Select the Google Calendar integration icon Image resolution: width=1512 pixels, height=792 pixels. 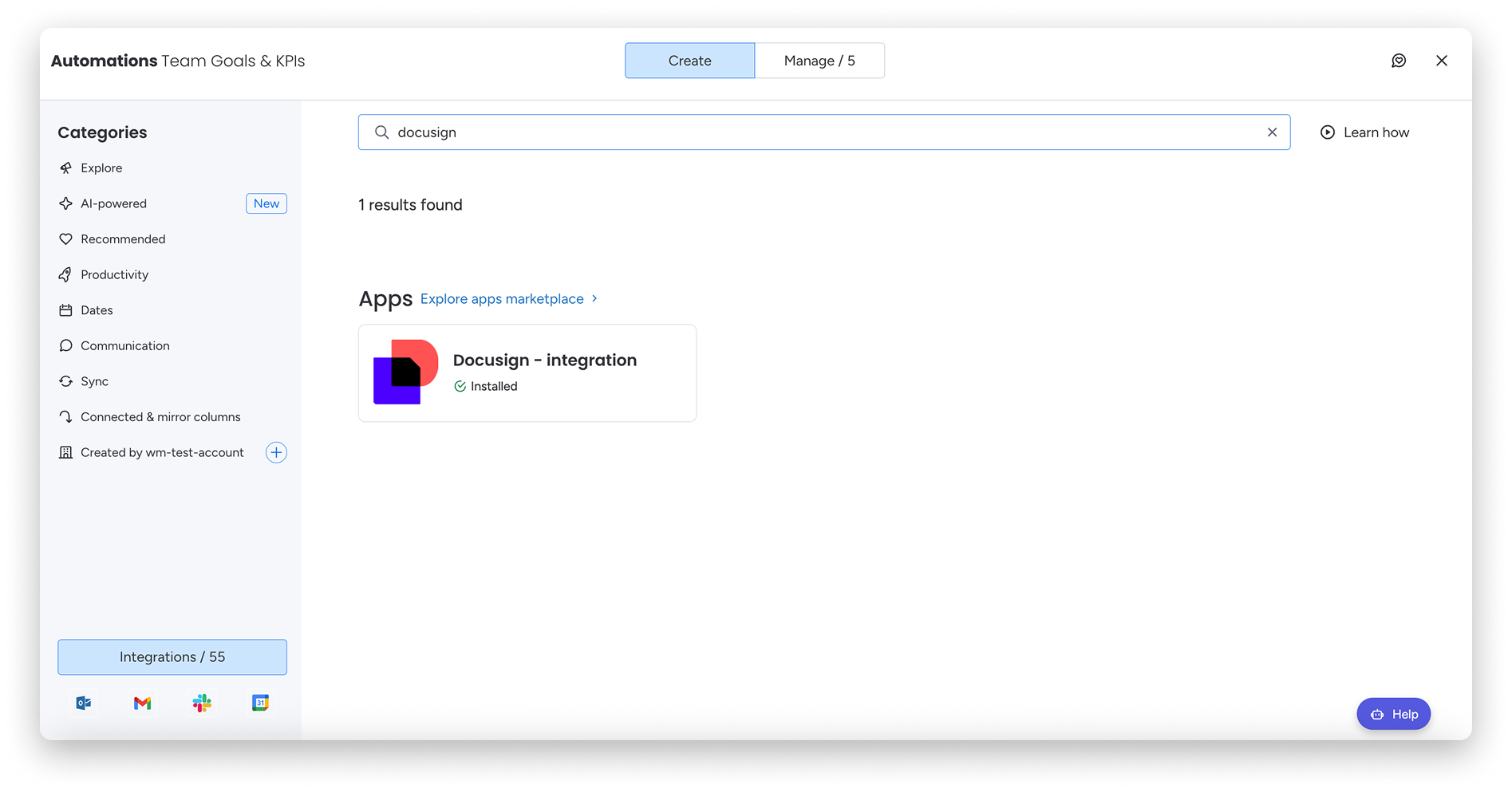260,703
